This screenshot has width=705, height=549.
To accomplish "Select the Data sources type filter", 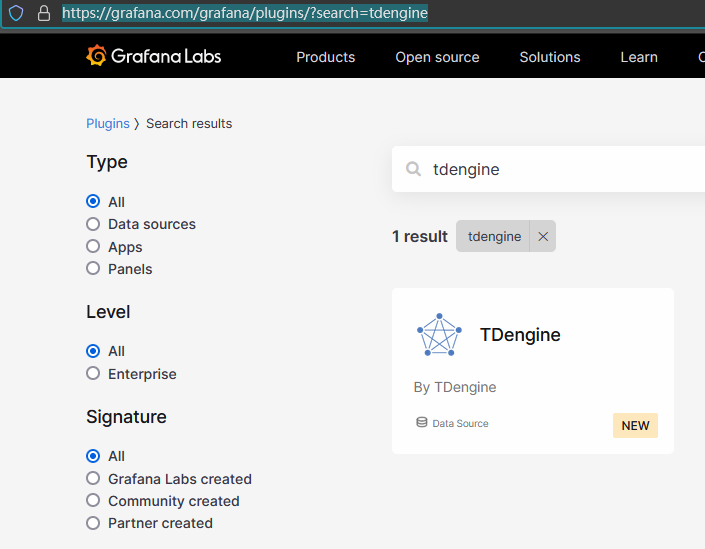I will [x=93, y=224].
